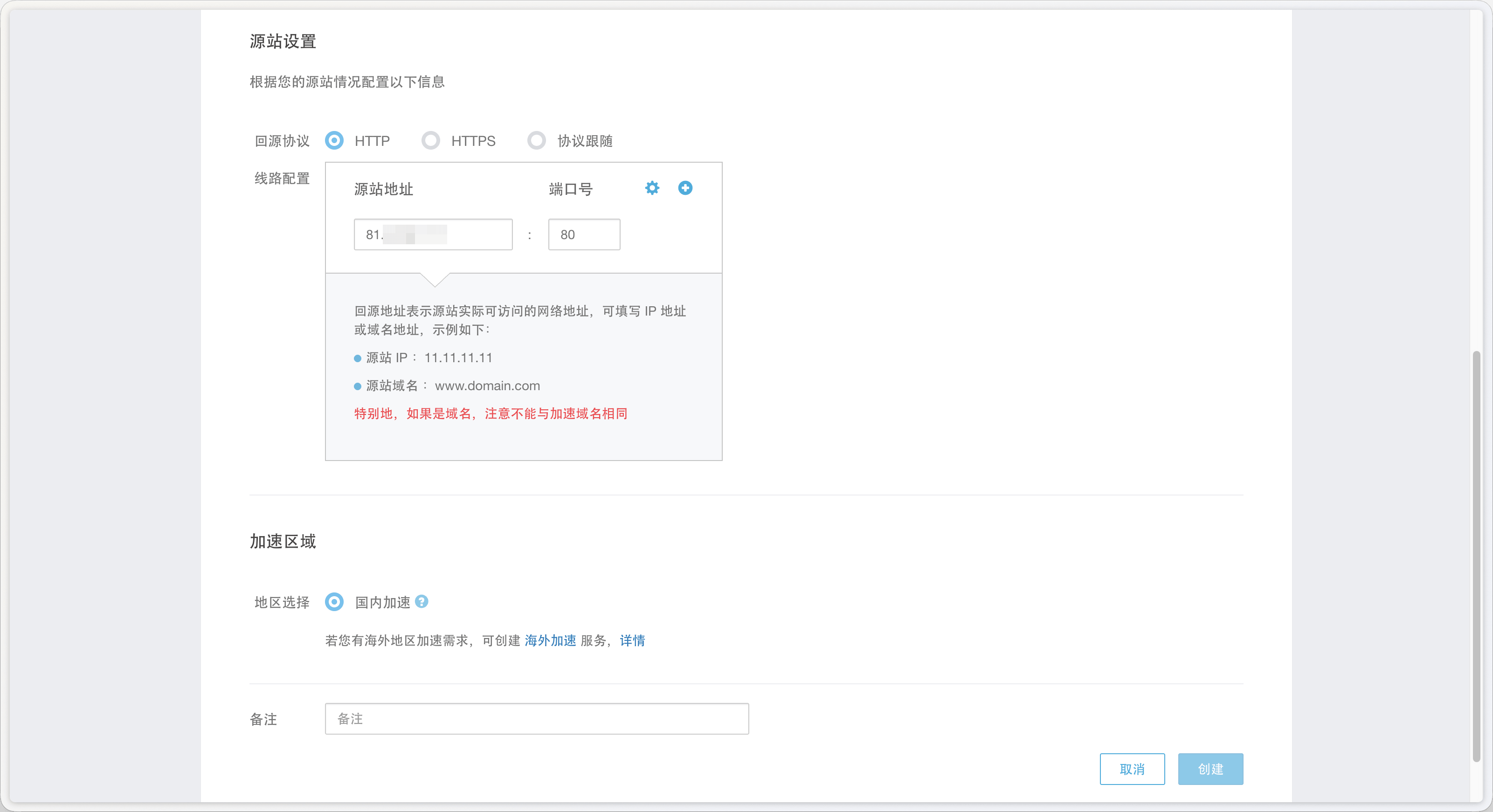
Task: Open the origin line settings gear icon
Action: [x=652, y=188]
